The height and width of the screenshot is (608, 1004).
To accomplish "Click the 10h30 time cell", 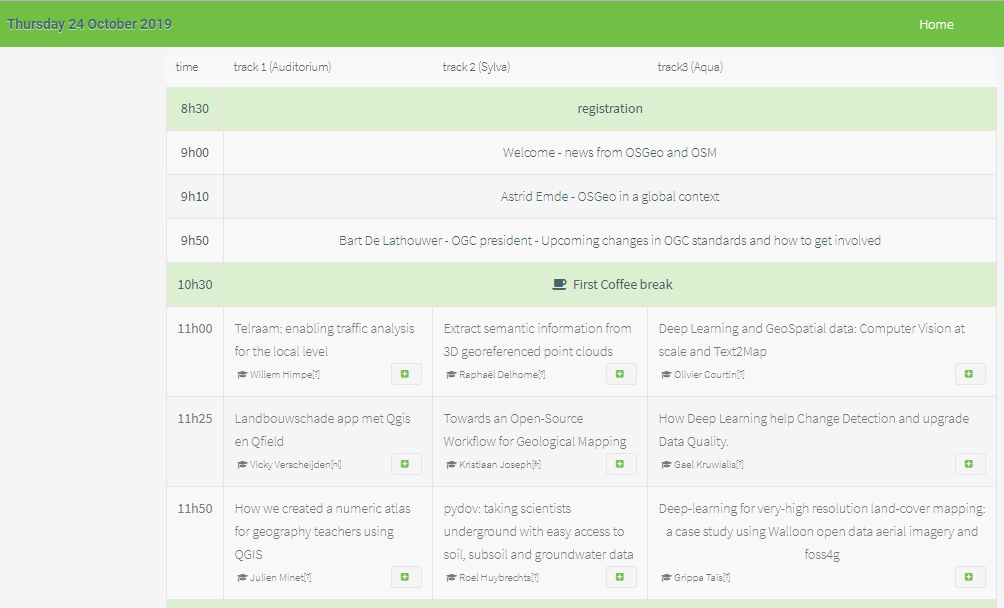I will coord(195,284).
